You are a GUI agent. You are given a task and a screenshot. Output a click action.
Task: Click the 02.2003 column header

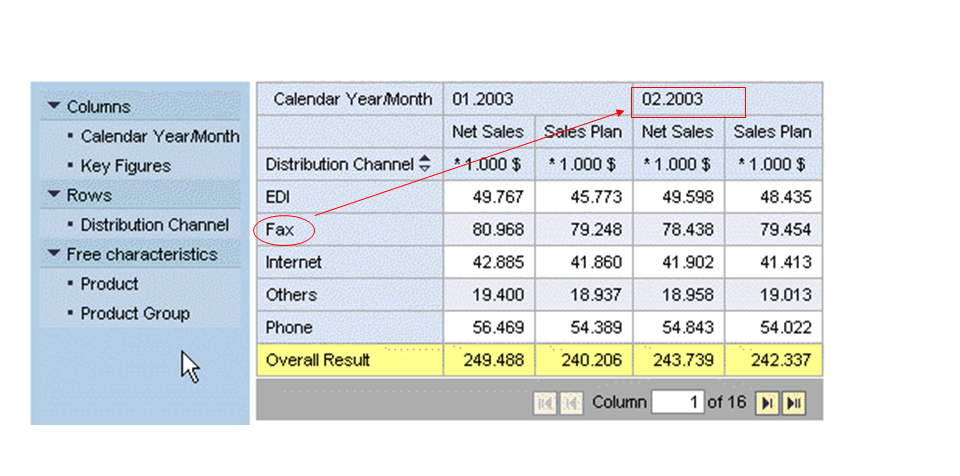pyautogui.click(x=672, y=99)
